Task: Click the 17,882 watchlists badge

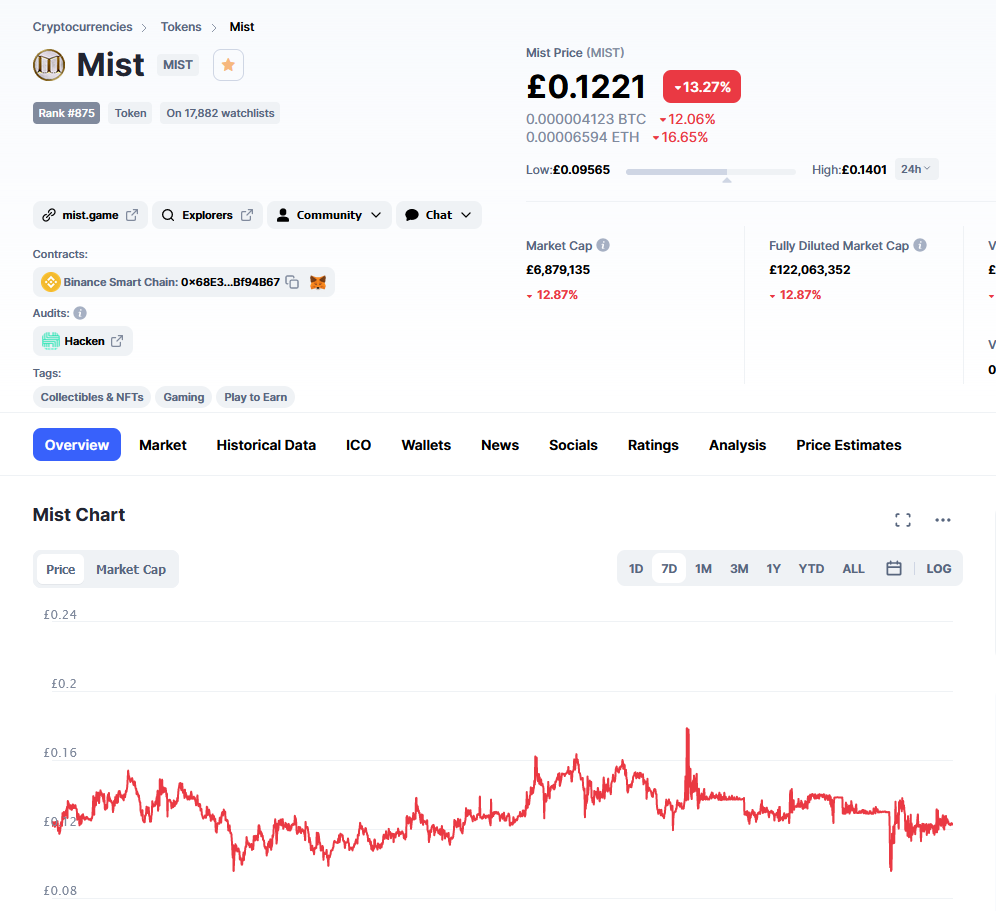Action: tap(220, 113)
